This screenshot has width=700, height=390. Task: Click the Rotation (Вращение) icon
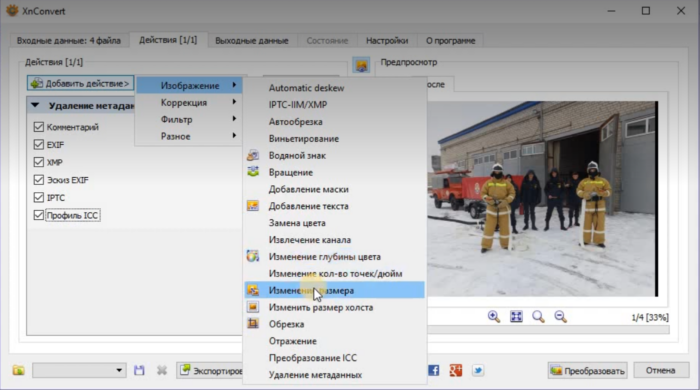(253, 172)
